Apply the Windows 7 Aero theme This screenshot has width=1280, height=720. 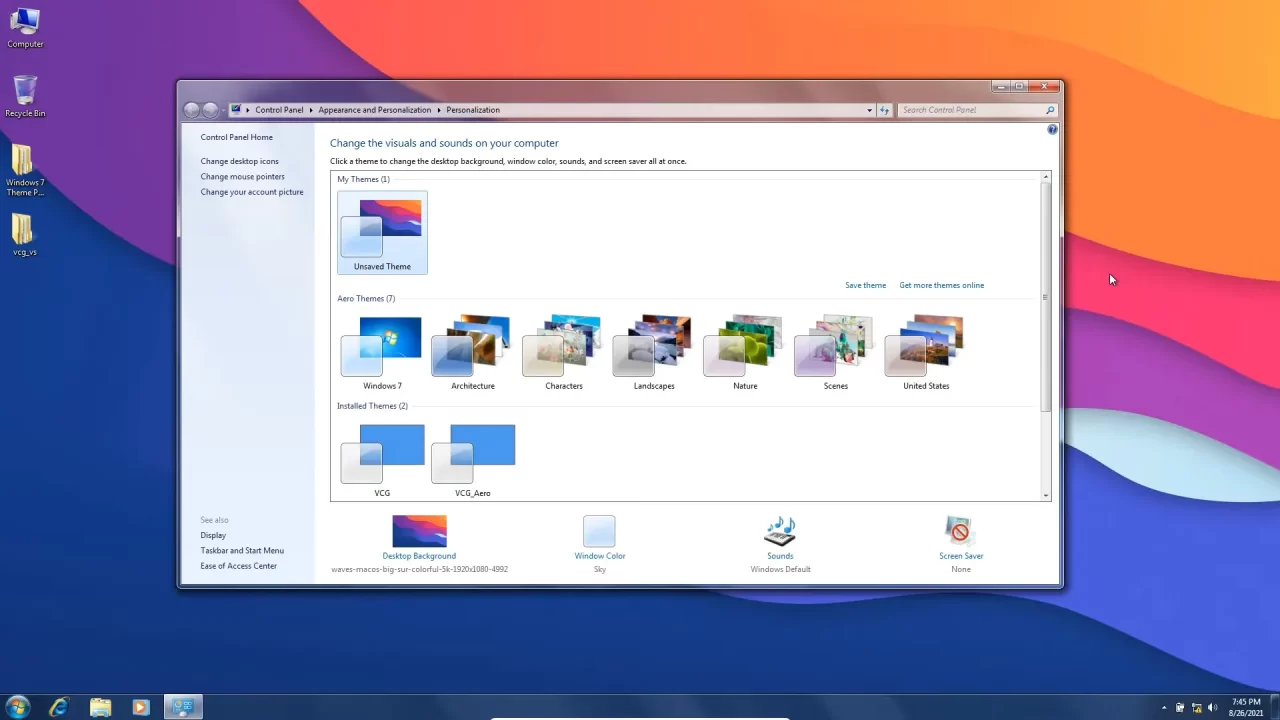coord(382,352)
